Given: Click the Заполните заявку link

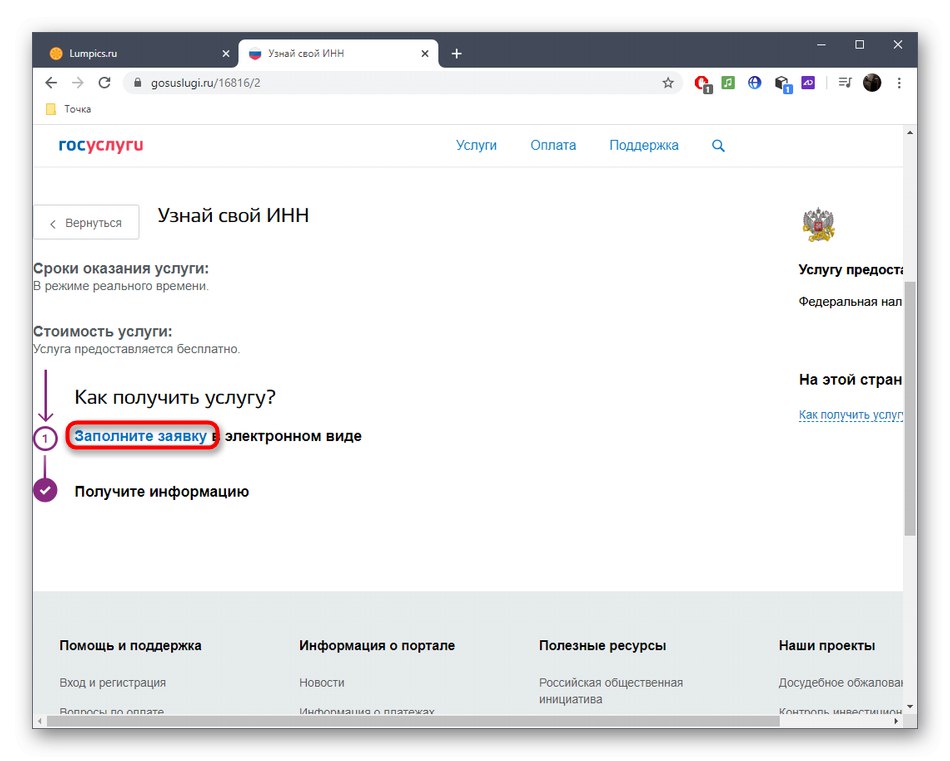Looking at the screenshot, I should click(x=141, y=436).
